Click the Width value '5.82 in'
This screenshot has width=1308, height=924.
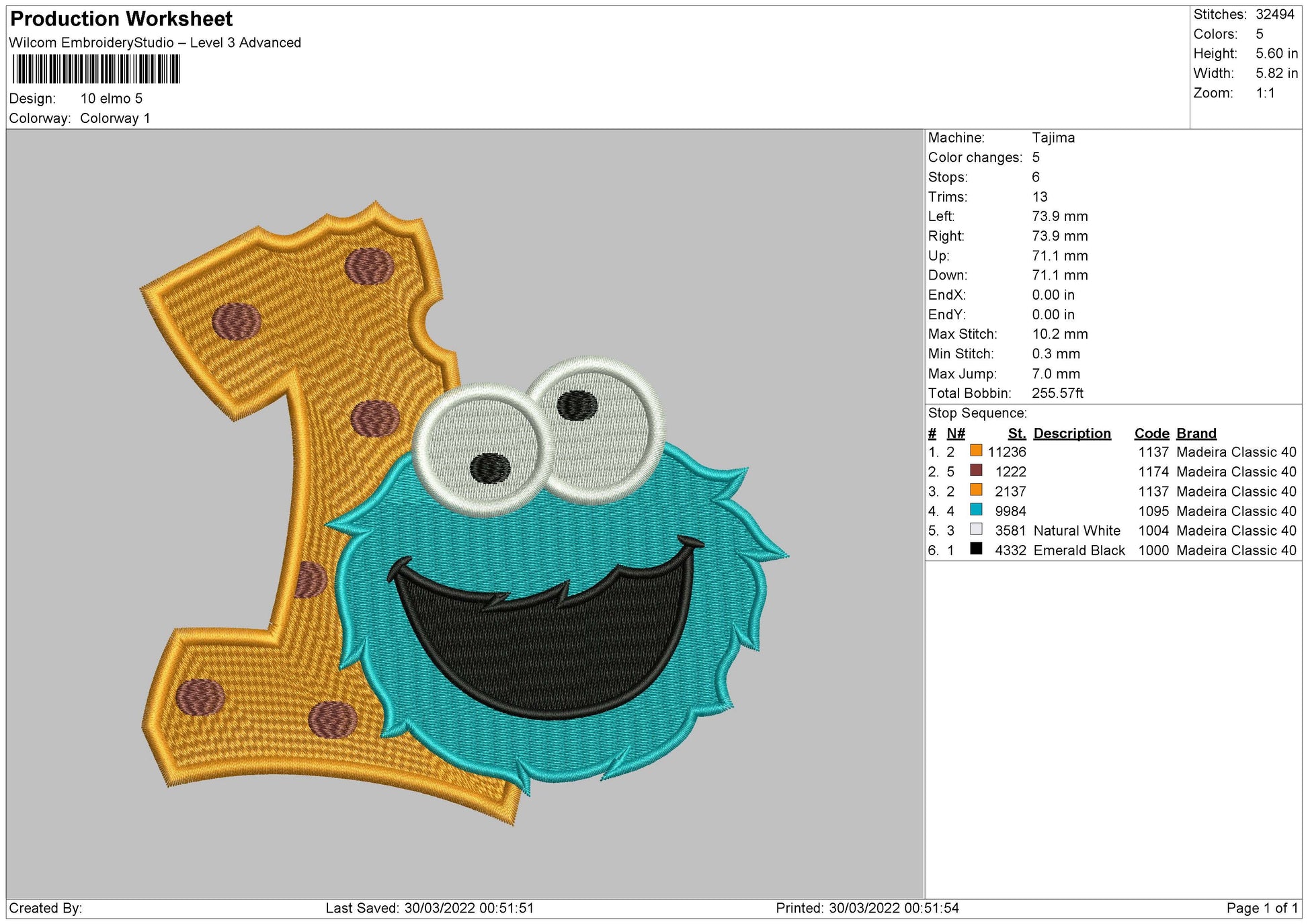pos(1277,73)
